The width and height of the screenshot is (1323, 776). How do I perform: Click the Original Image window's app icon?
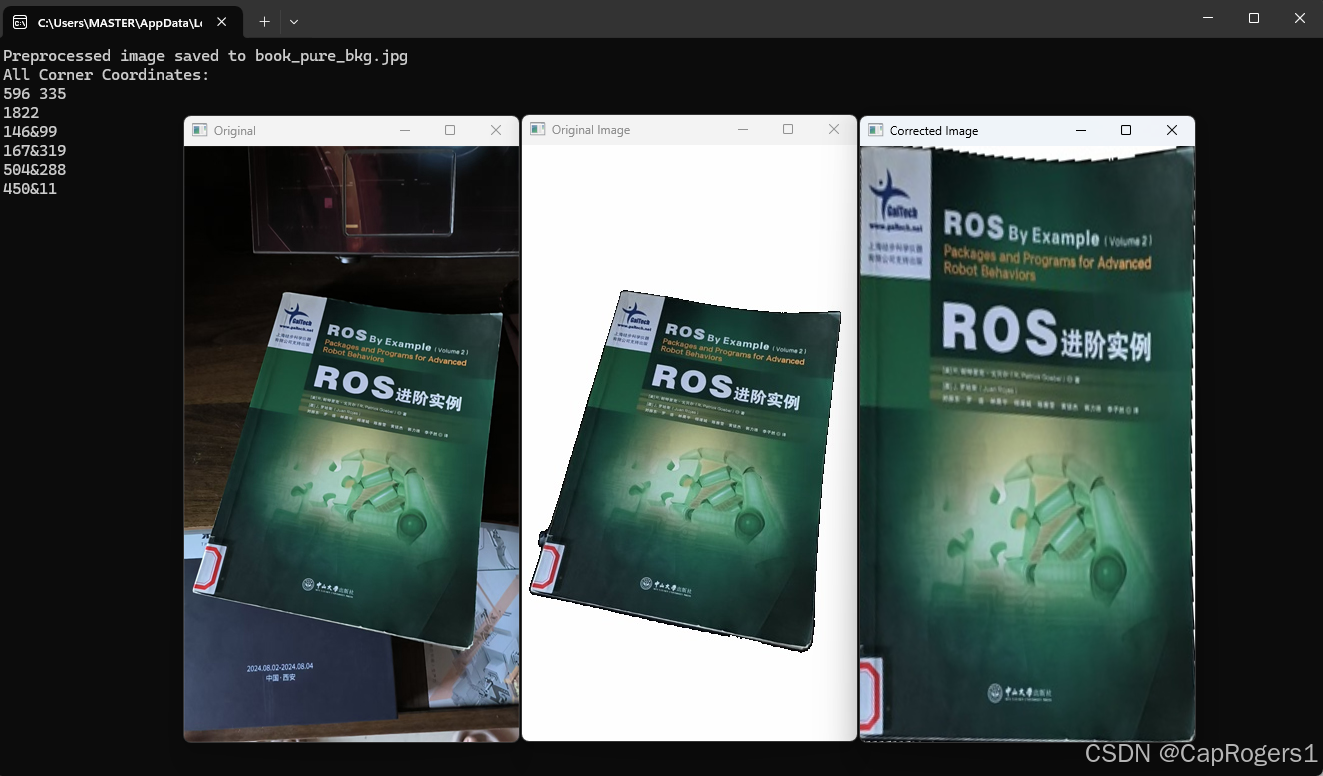[x=537, y=129]
